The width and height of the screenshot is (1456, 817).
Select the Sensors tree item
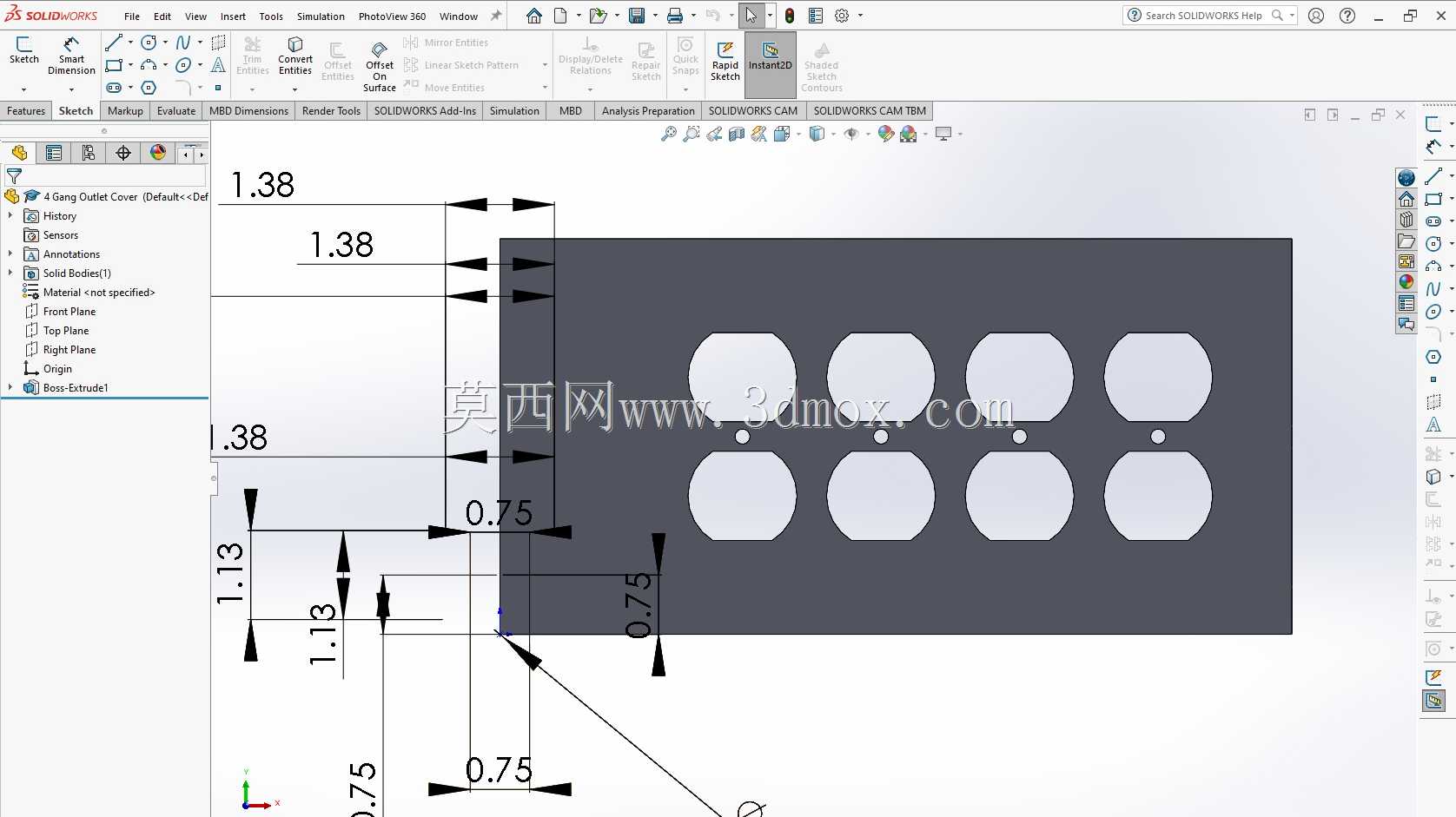pos(61,235)
